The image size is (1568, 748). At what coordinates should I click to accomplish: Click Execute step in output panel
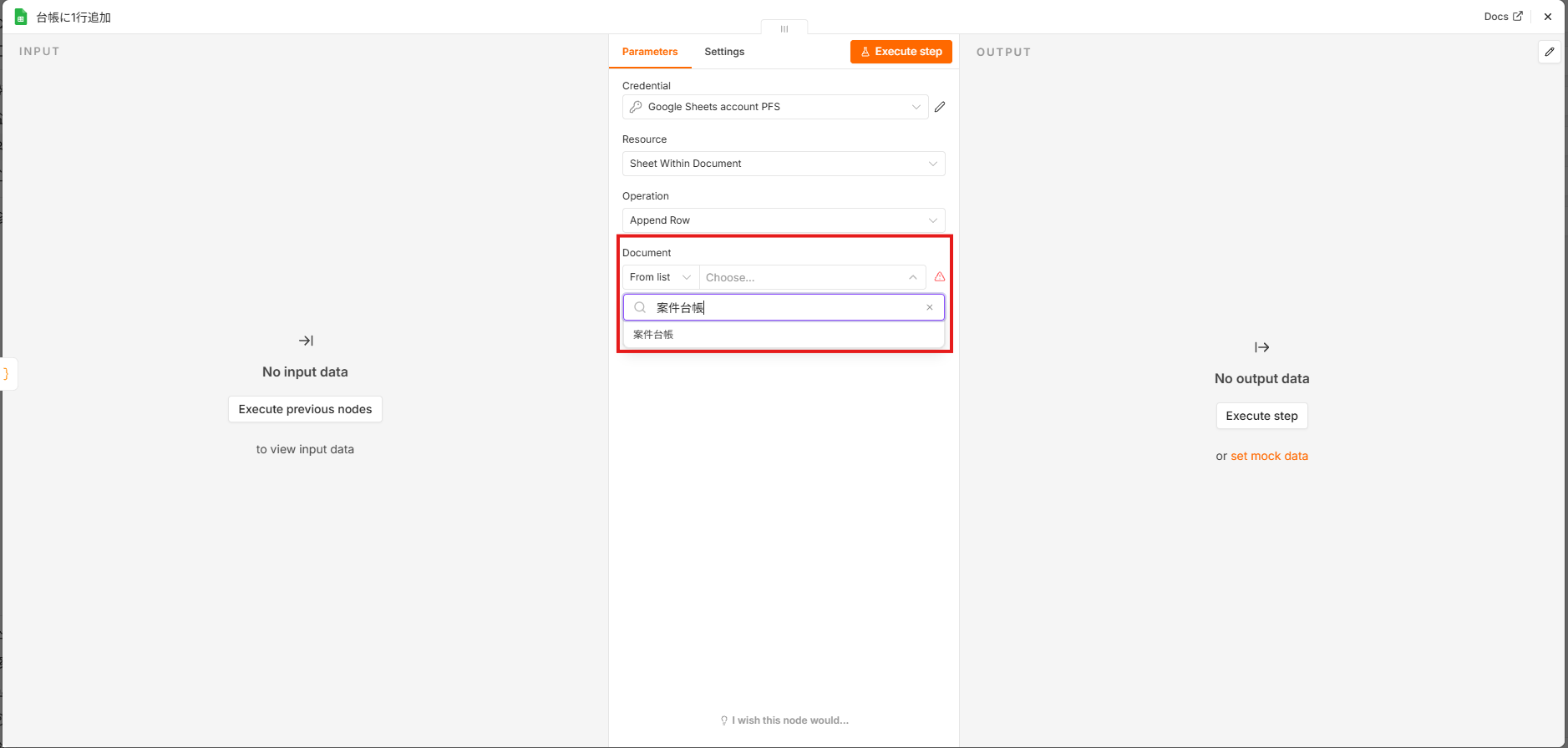1262,416
